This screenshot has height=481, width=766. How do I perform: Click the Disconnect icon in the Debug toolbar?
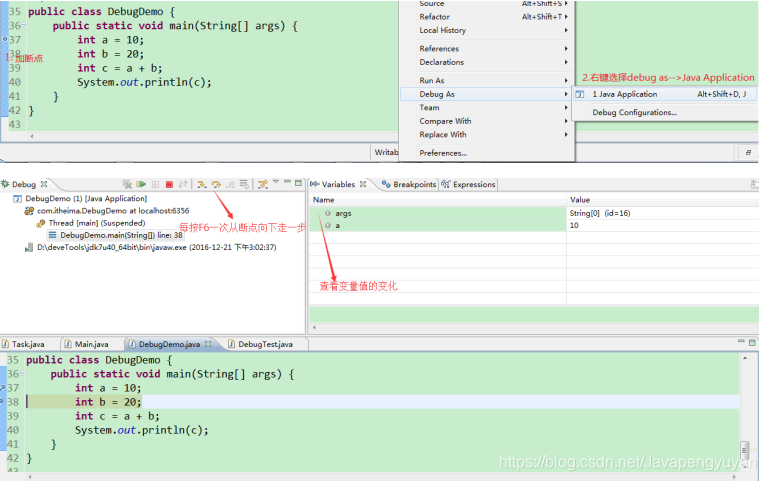[x=183, y=184]
